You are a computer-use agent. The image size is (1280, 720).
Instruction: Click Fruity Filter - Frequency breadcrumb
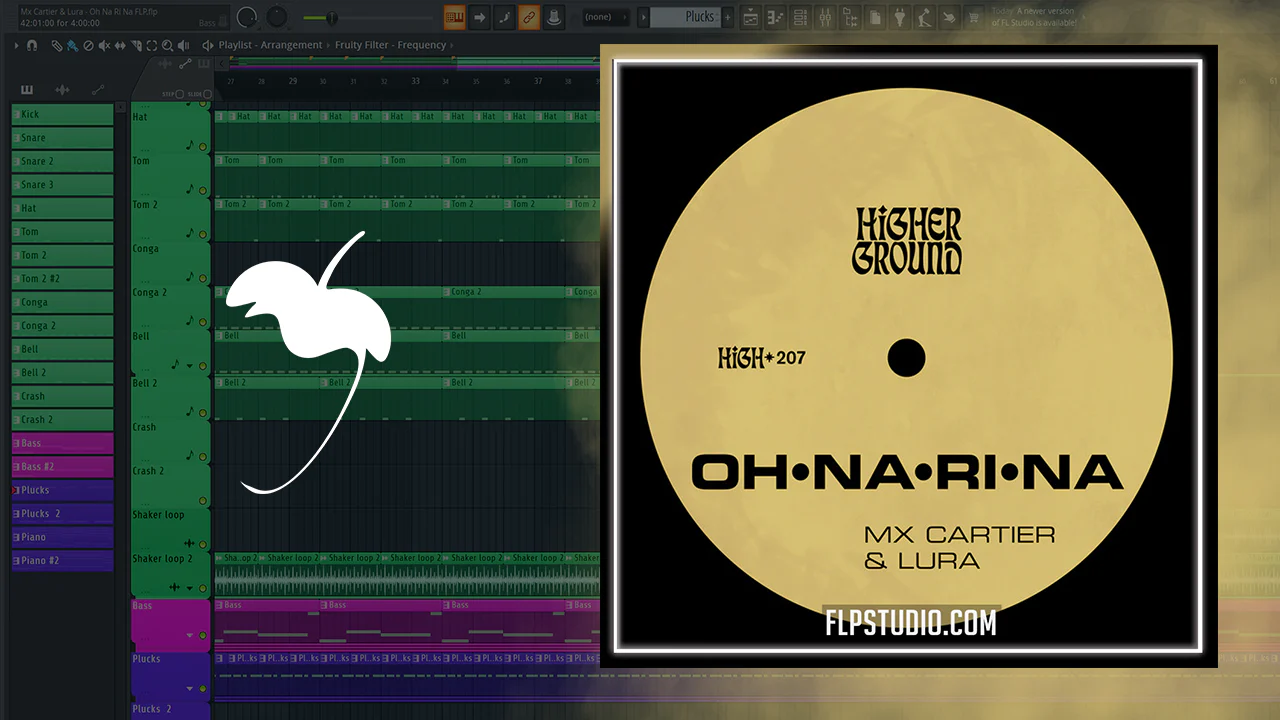[390, 45]
